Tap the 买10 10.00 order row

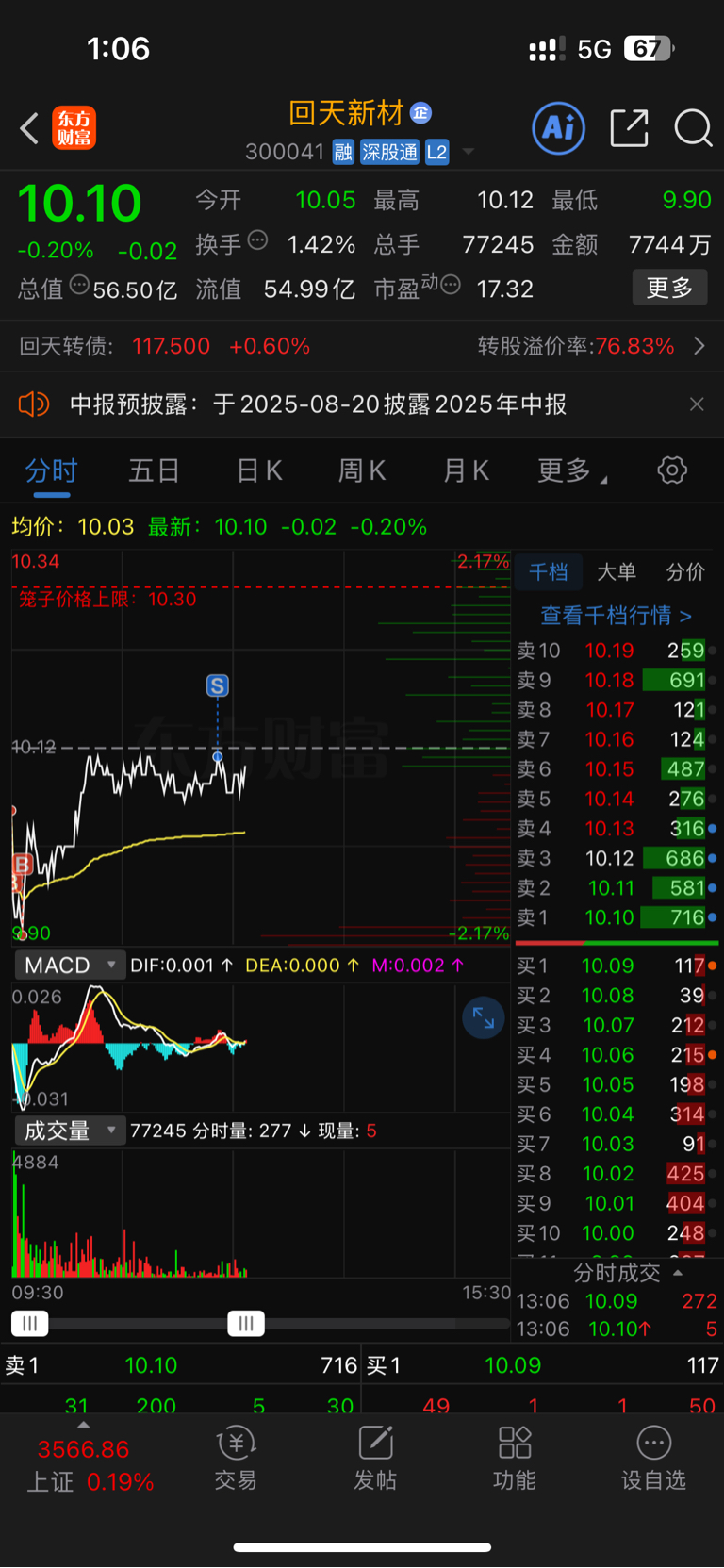coord(617,1233)
